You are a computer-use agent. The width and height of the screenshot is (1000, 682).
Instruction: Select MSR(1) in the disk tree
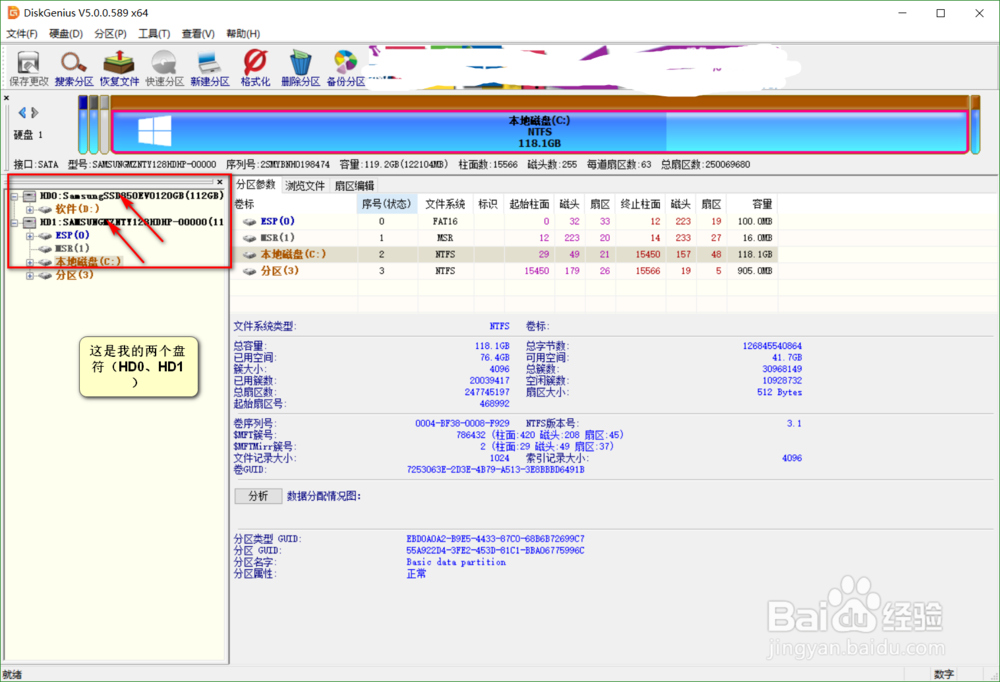(x=72, y=248)
